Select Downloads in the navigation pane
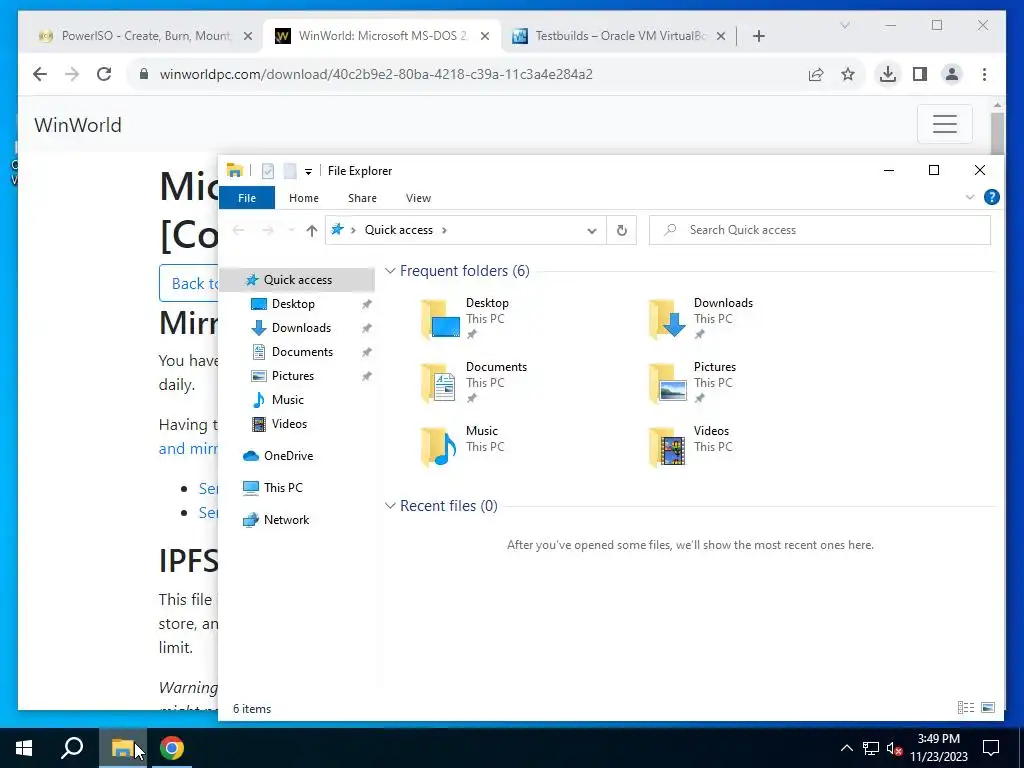 [x=301, y=328]
